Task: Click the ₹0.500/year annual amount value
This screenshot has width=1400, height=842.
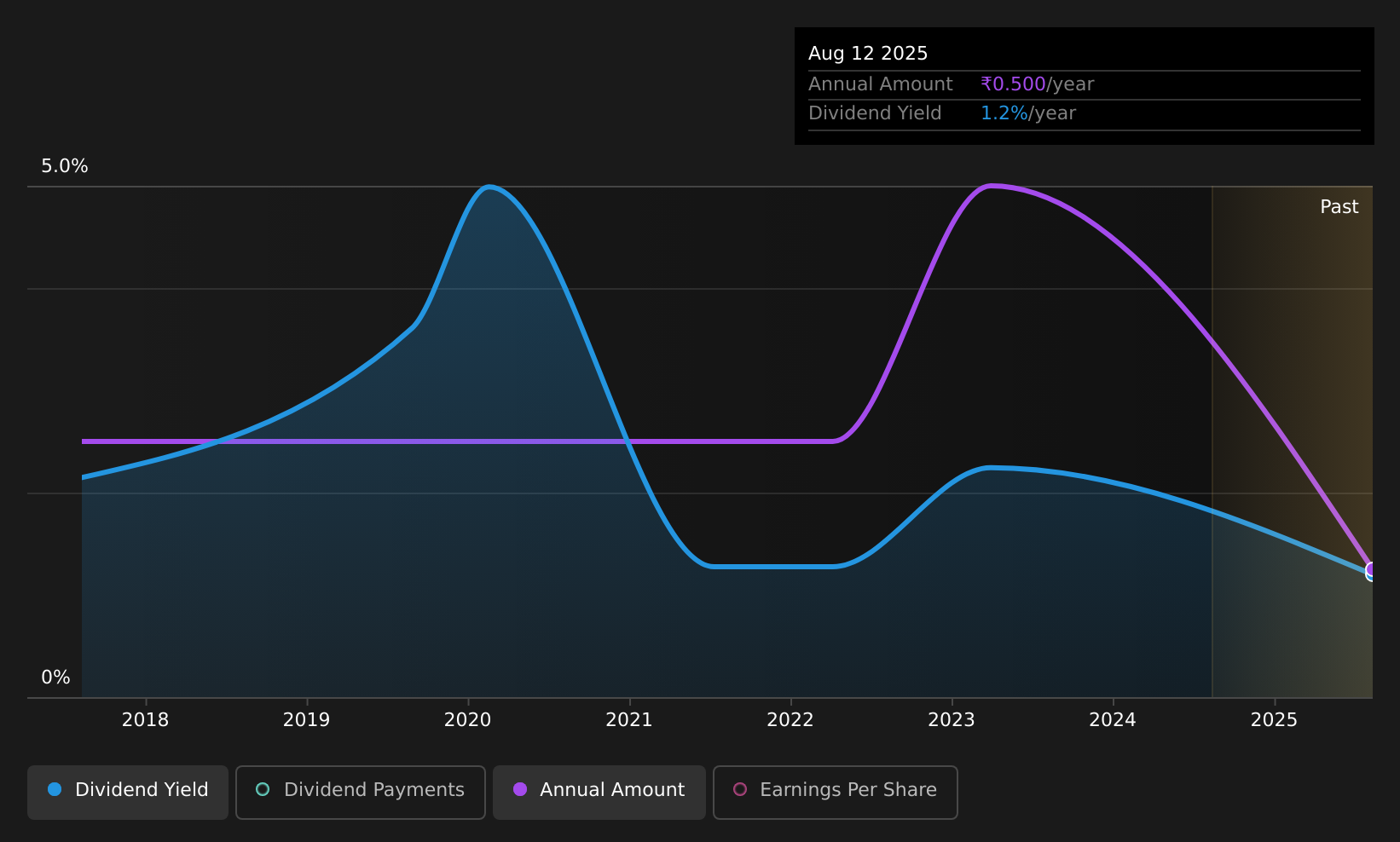Action: tap(1037, 84)
